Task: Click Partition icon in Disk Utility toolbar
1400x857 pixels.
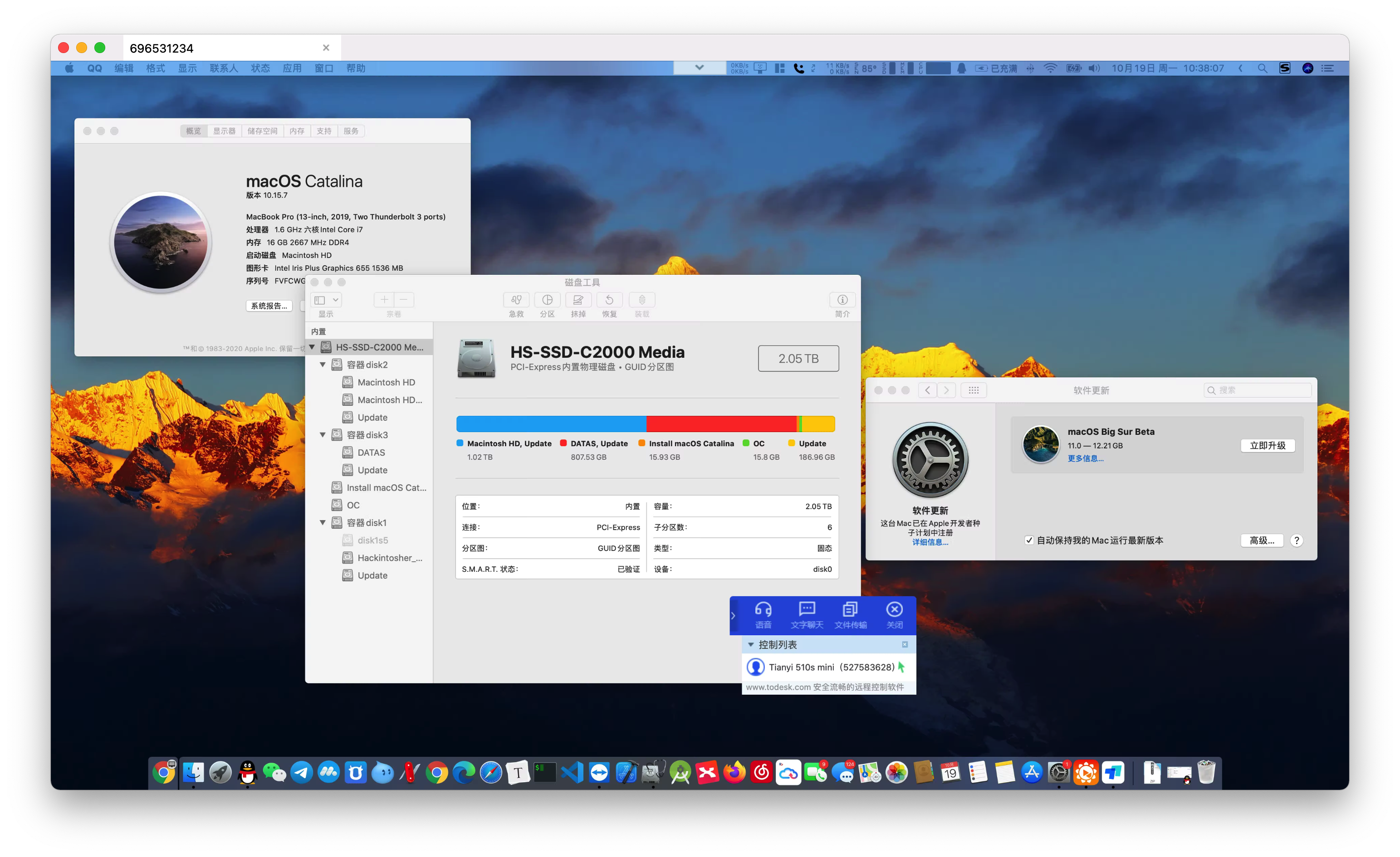Action: 547,300
